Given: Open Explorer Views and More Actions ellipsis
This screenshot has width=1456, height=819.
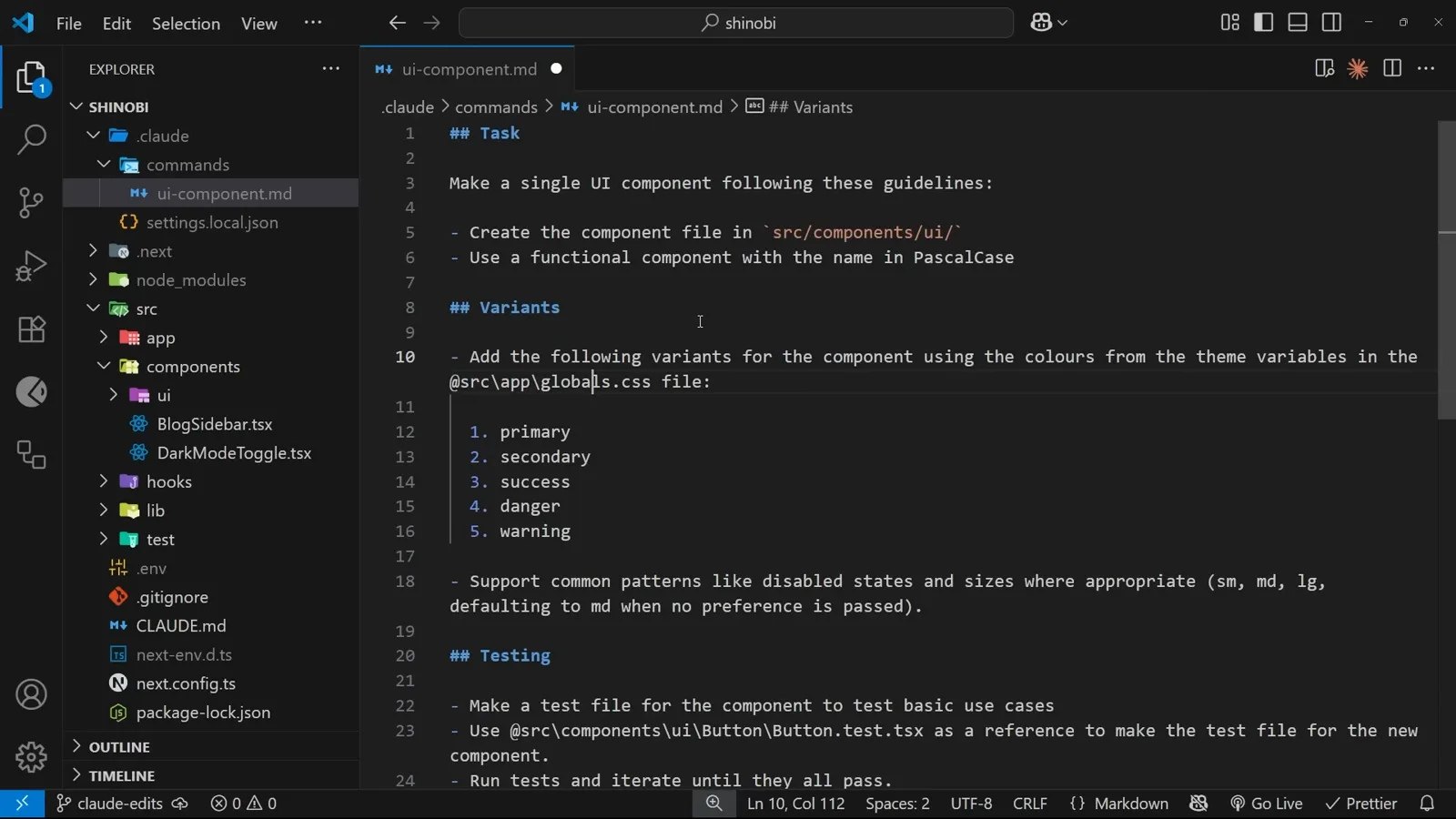Looking at the screenshot, I should click(x=331, y=69).
